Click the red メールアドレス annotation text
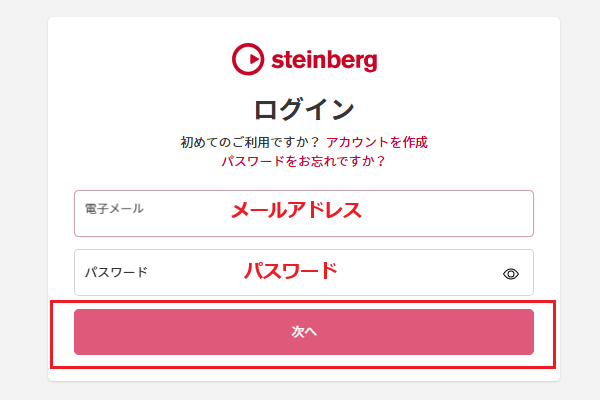This screenshot has width=600, height=400. [x=295, y=210]
